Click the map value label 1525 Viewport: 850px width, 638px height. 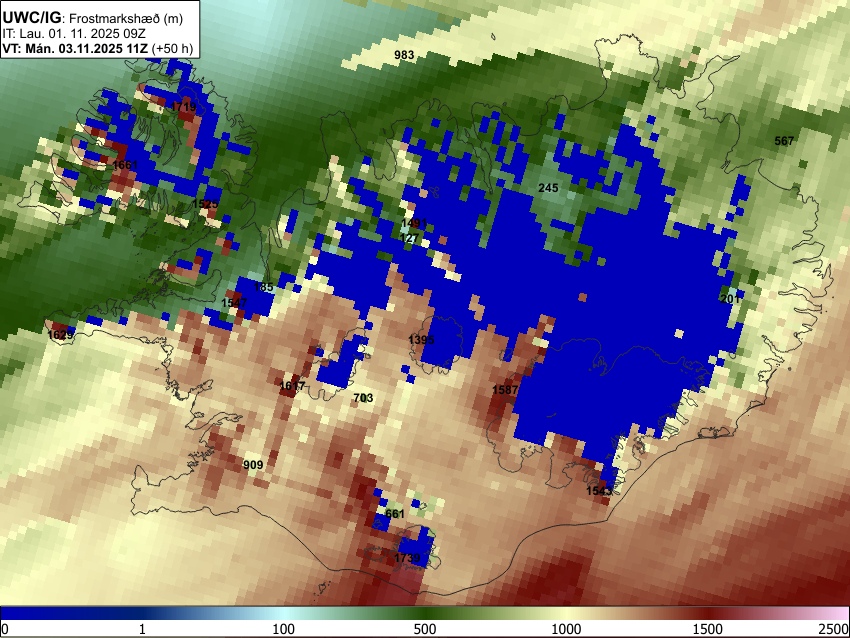[x=205, y=204]
